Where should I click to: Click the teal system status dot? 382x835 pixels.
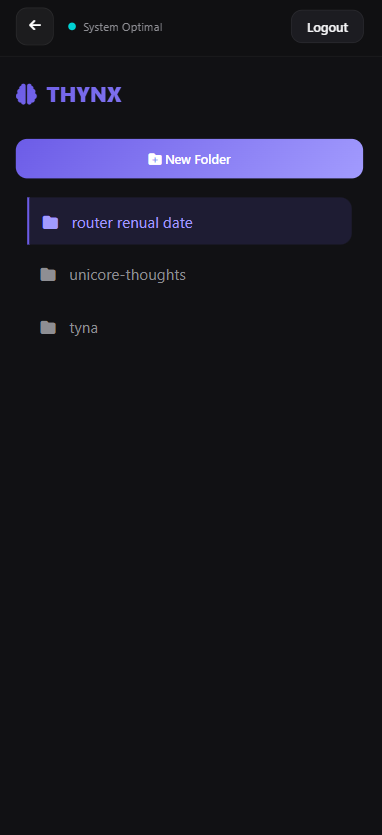pyautogui.click(x=72, y=27)
